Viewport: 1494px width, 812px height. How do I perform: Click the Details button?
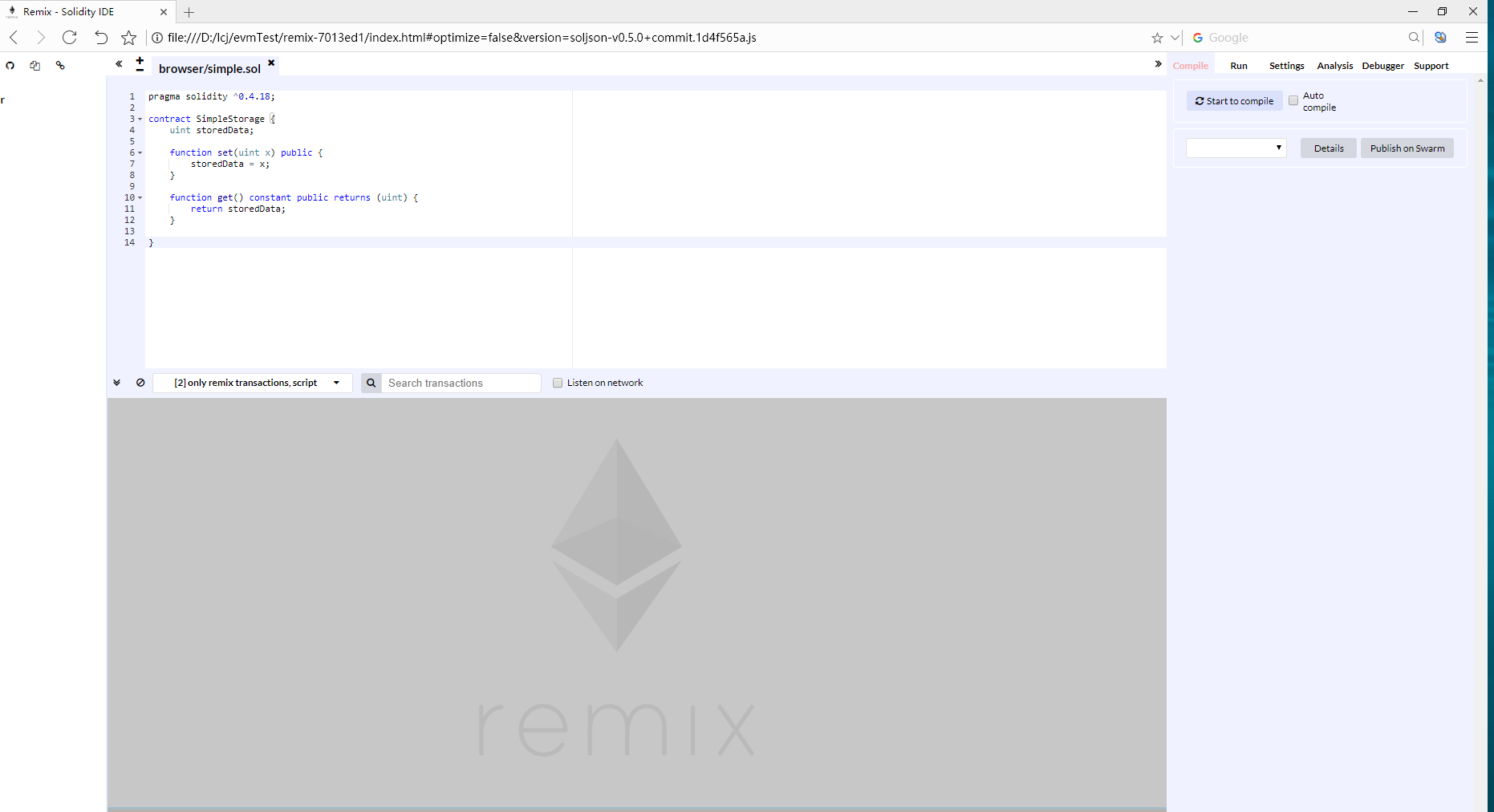point(1328,148)
